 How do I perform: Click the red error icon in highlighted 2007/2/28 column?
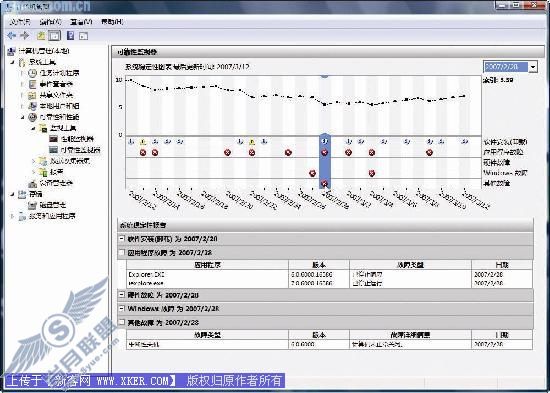[324, 153]
